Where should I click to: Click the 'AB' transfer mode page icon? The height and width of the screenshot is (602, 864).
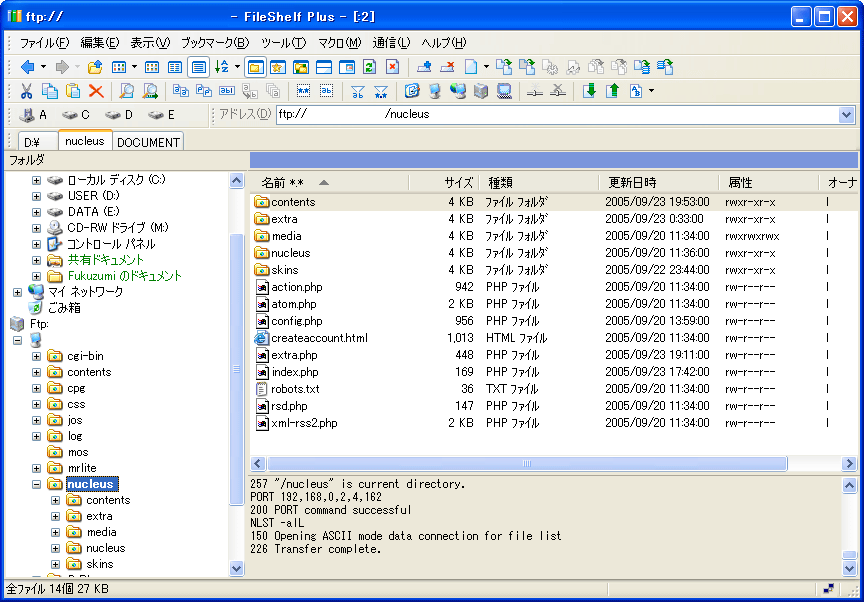pyautogui.click(x=636, y=91)
